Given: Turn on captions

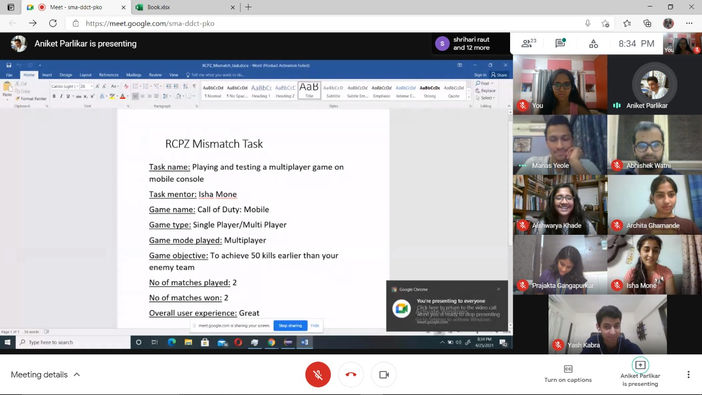Looking at the screenshot, I should coord(568,374).
